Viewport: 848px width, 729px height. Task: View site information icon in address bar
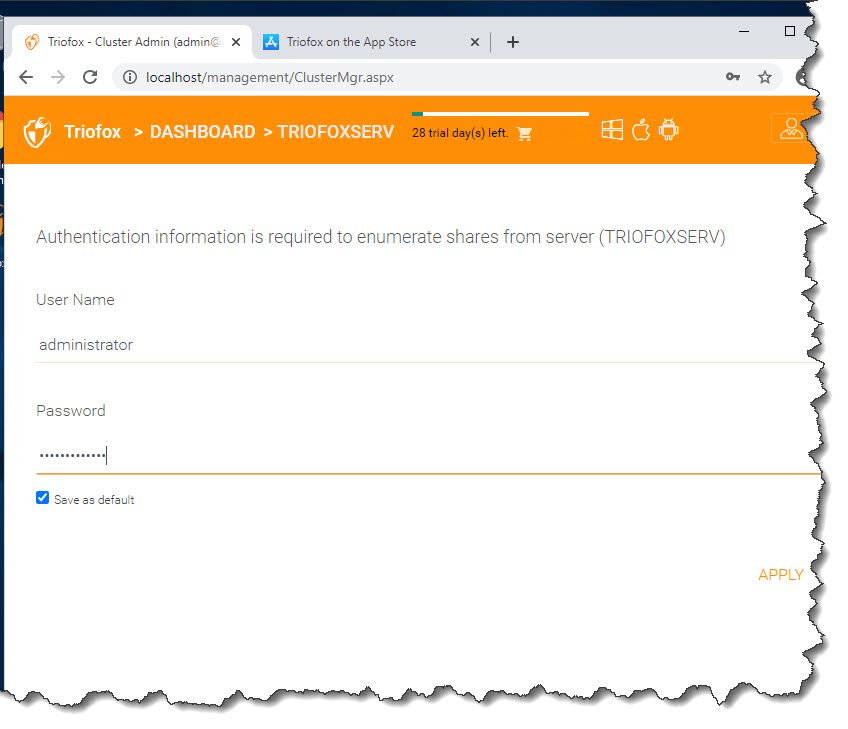(130, 77)
